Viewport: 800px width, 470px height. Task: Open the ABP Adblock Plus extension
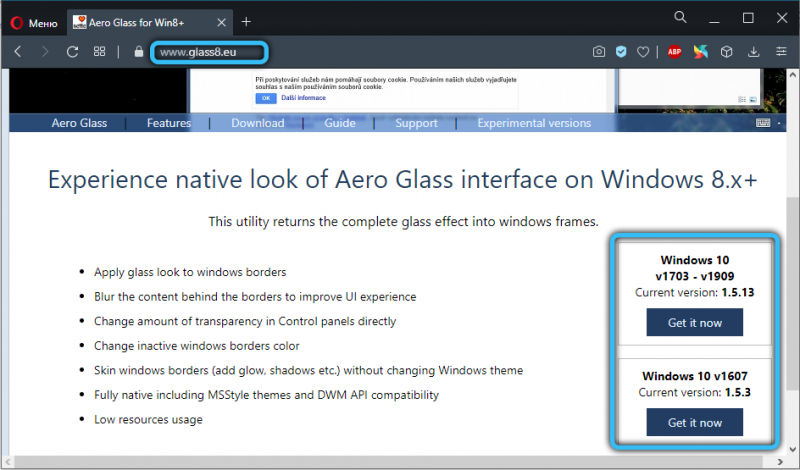click(x=674, y=52)
